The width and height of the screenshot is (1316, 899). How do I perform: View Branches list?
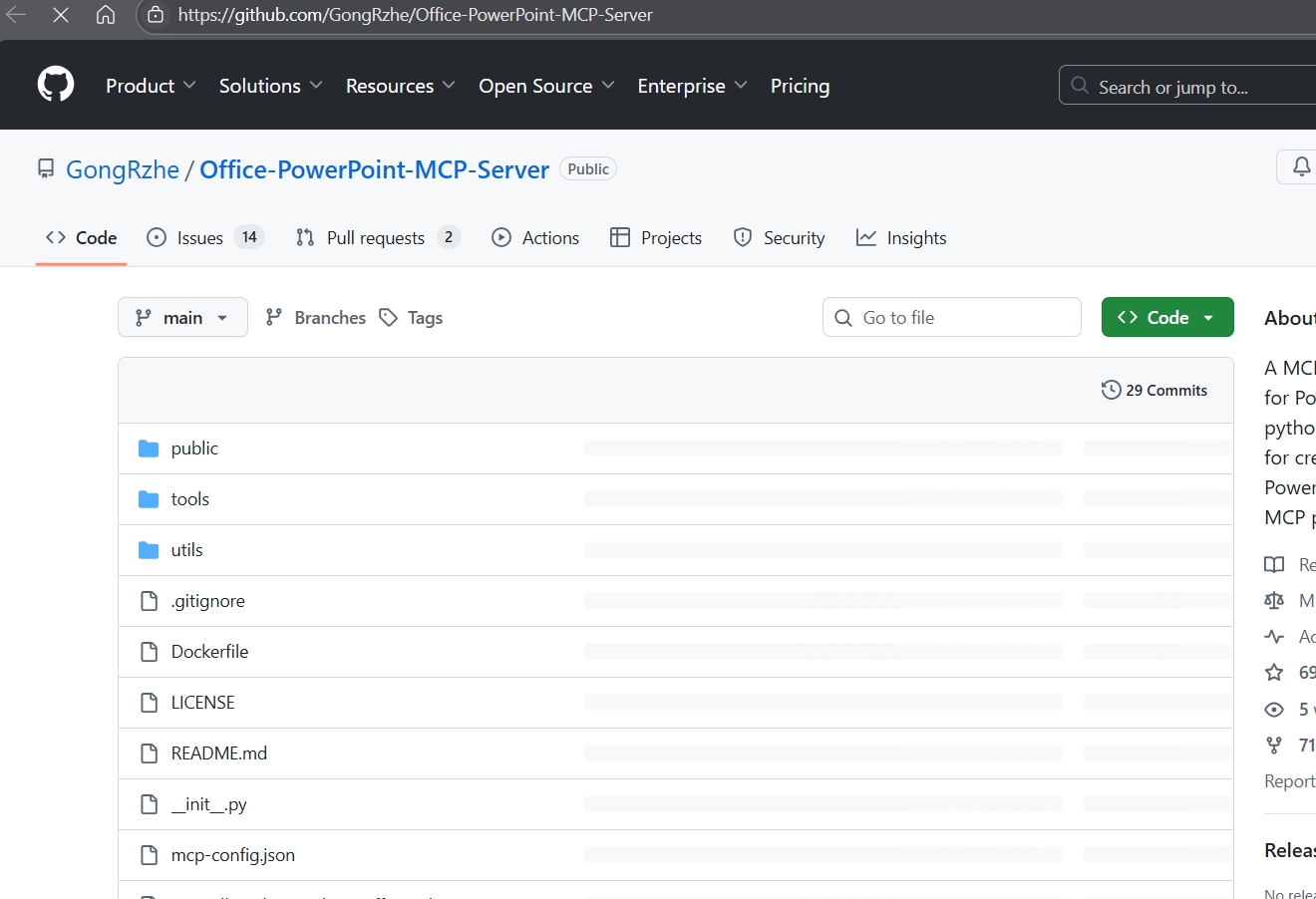point(315,317)
